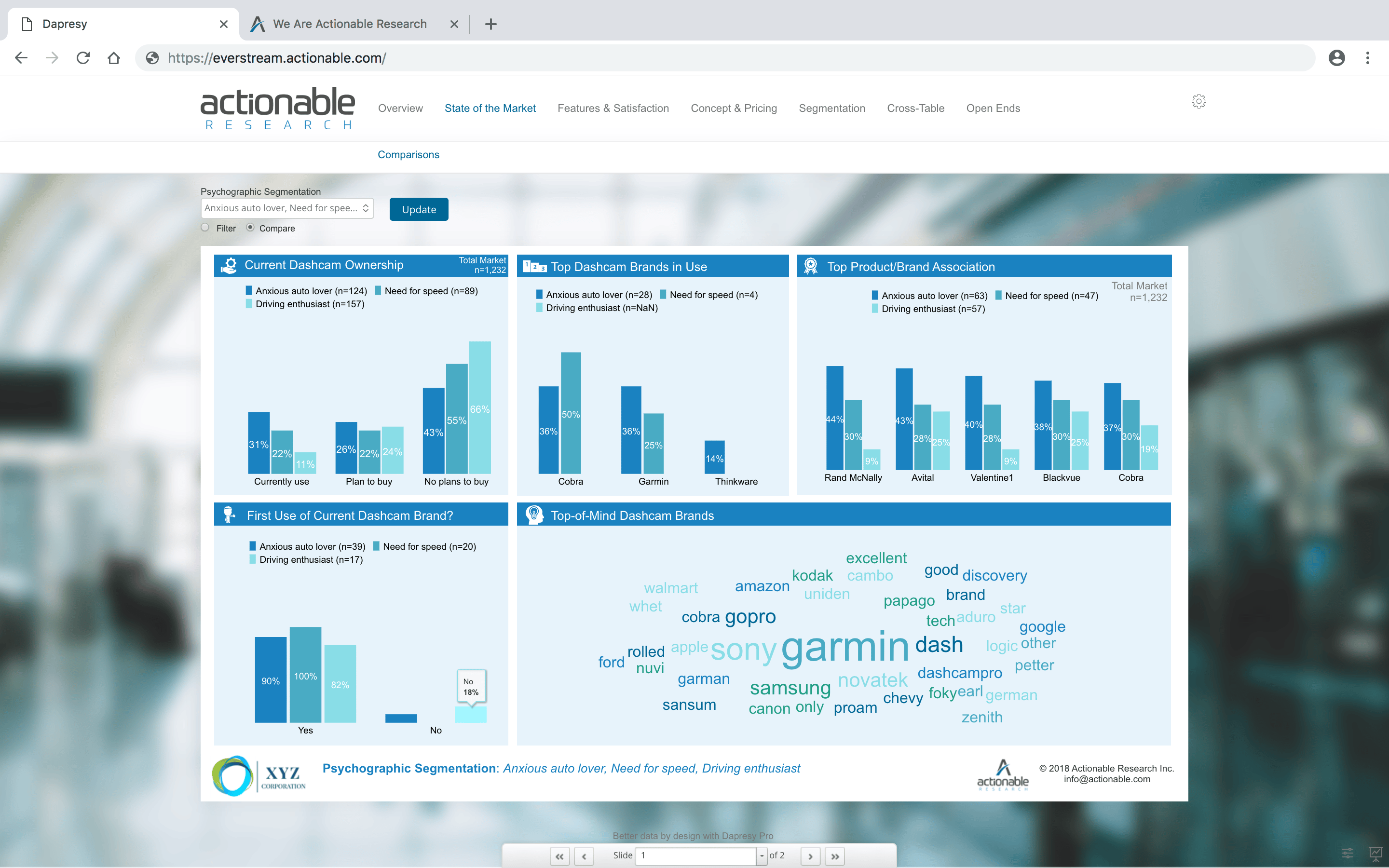
Task: Click the 100% Yes bar in First Use chart
Action: 305,675
